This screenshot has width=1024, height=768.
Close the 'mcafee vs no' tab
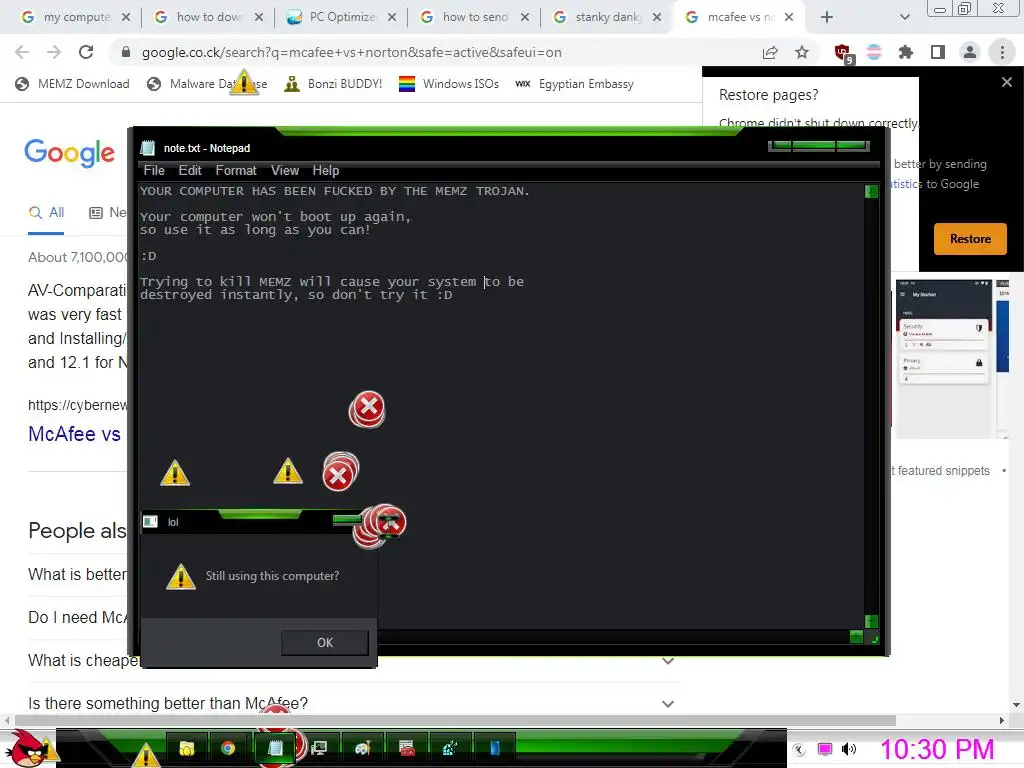(x=789, y=17)
